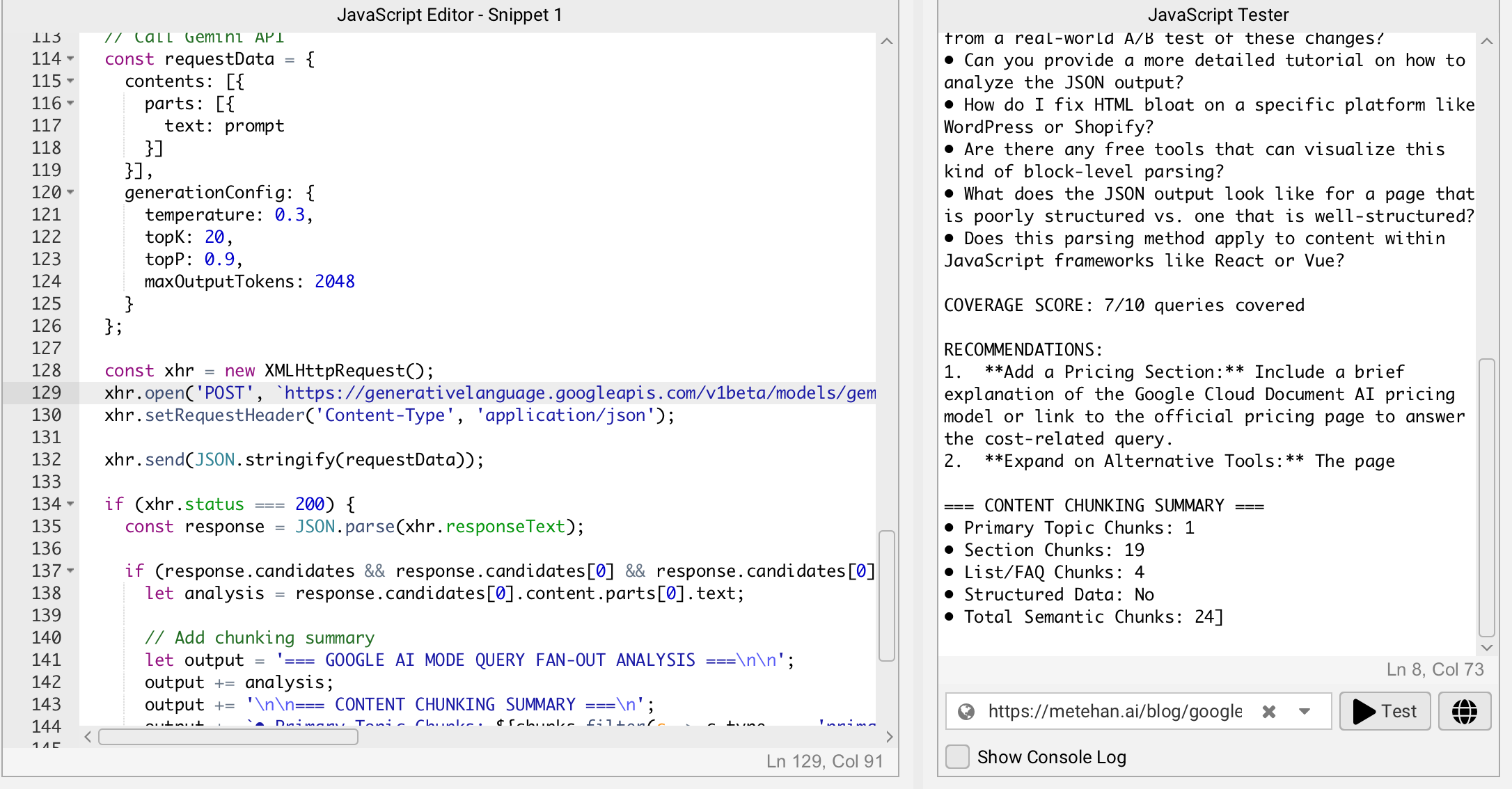Click the metehan.ai URL input field
This screenshot has width=1512, height=789.
1114,711
